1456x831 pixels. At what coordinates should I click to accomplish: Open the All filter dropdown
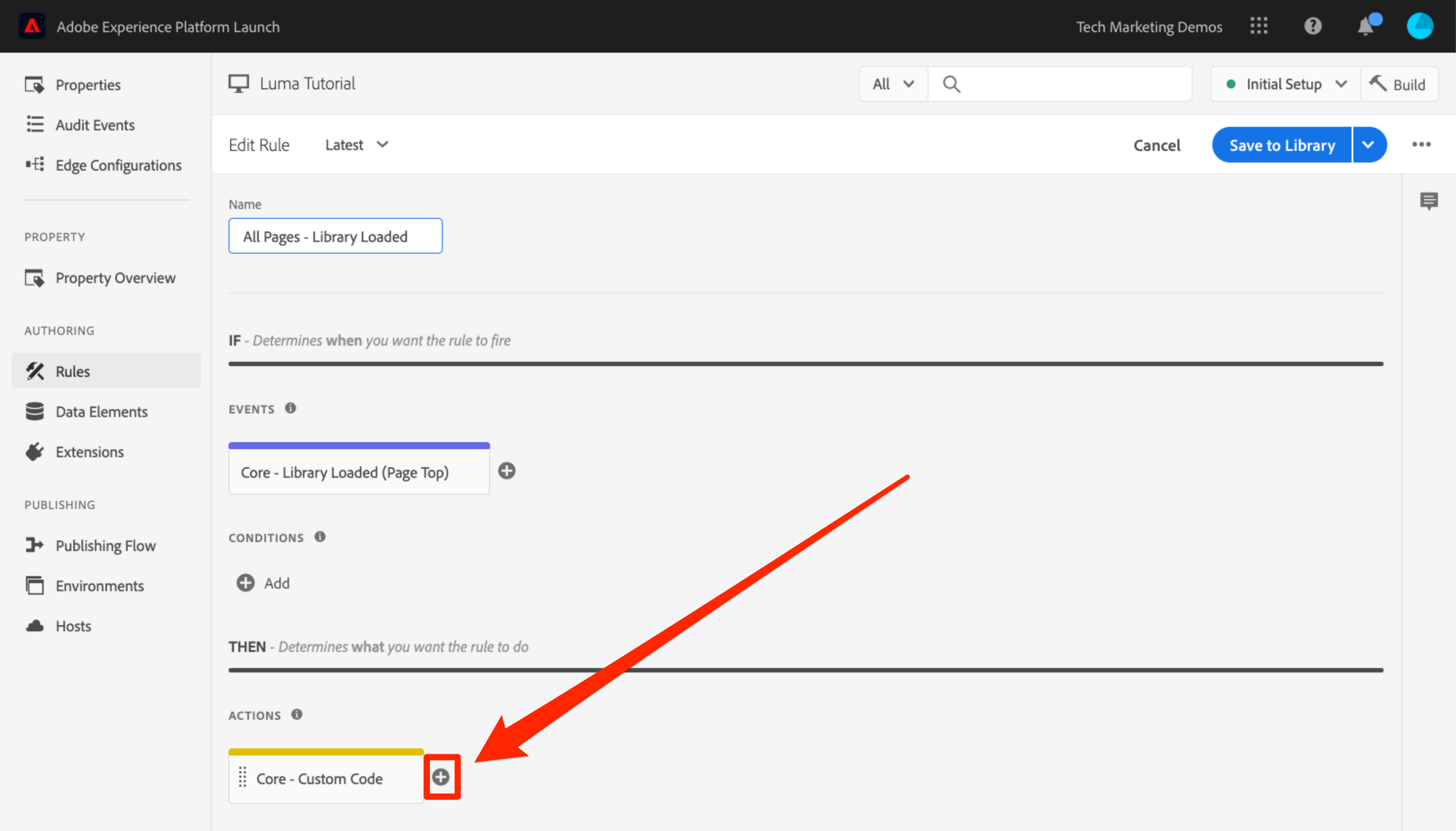893,84
